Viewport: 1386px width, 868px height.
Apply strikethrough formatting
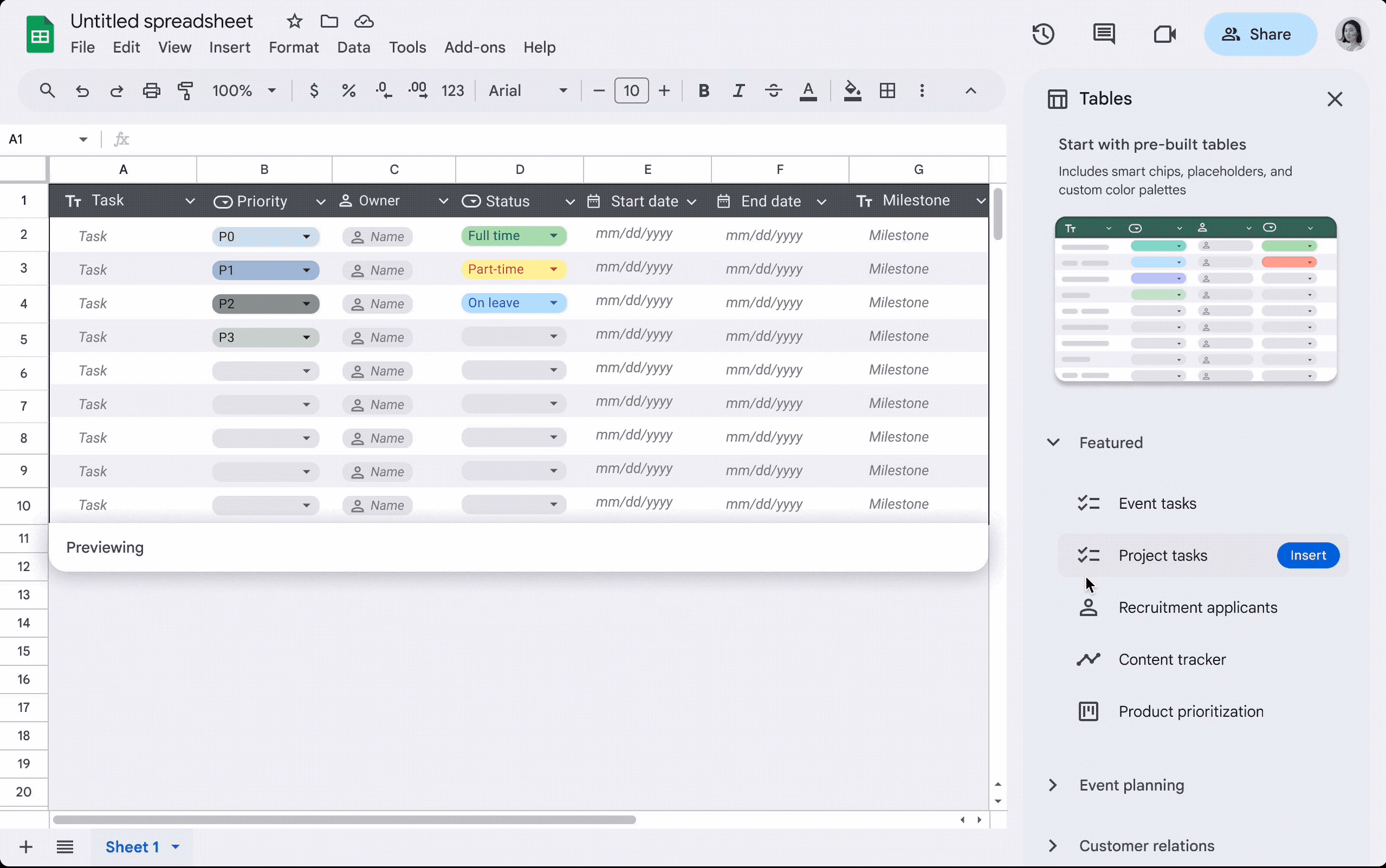pos(774,90)
